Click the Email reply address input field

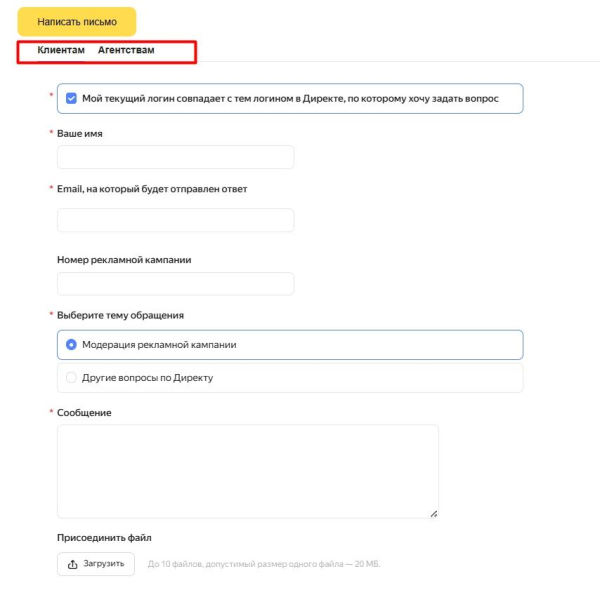(176, 220)
